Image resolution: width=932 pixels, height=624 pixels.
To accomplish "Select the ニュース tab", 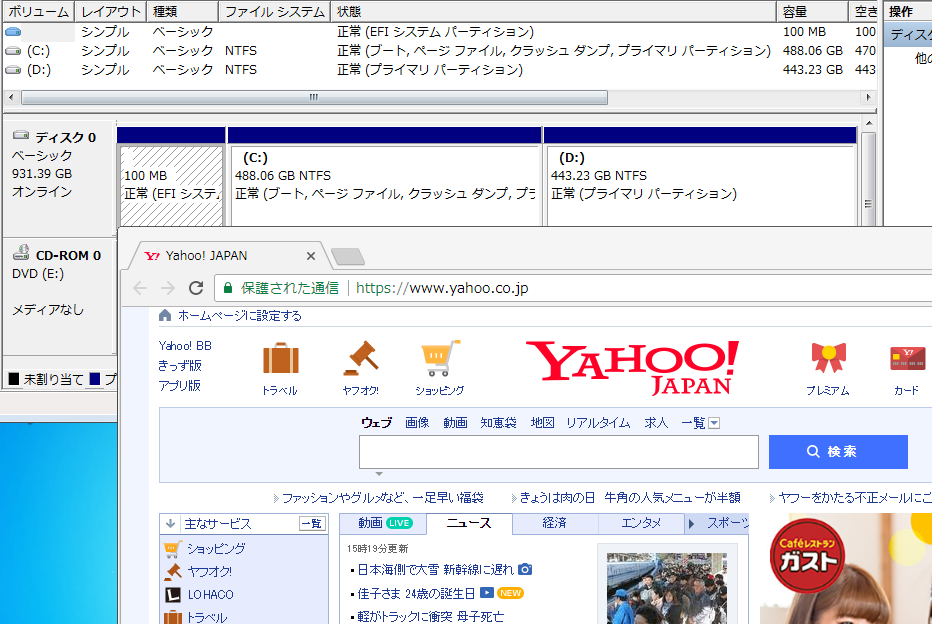I will pos(469,523).
